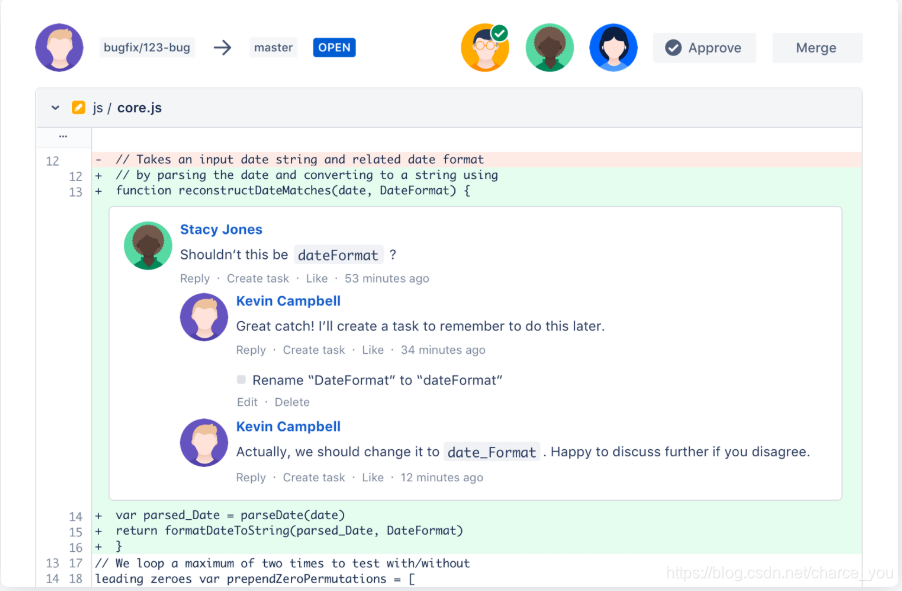Click Kevin Campbell avatar on date_Format comment
Image resolution: width=902 pixels, height=591 pixels.
(x=204, y=443)
